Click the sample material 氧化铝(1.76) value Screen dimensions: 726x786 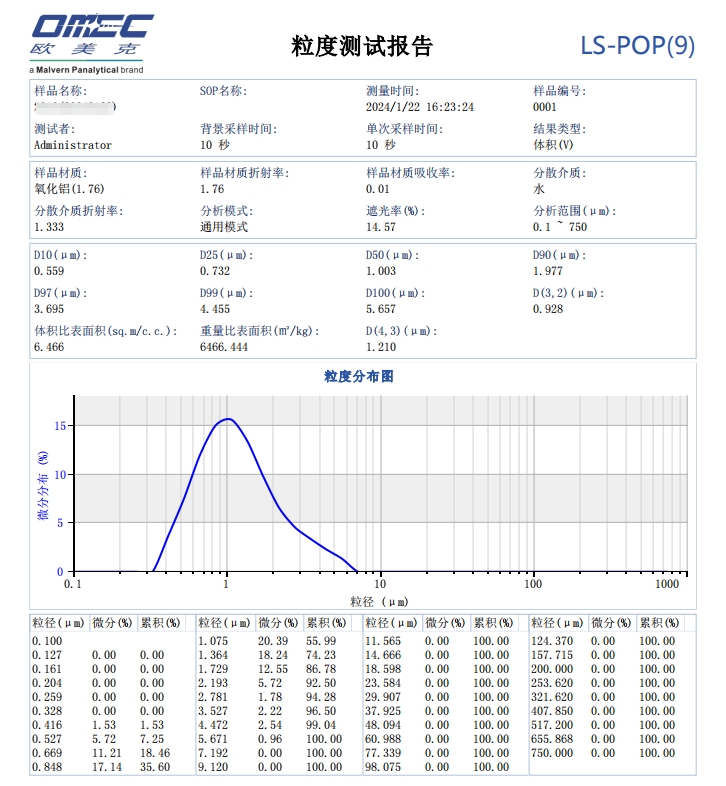(69, 189)
